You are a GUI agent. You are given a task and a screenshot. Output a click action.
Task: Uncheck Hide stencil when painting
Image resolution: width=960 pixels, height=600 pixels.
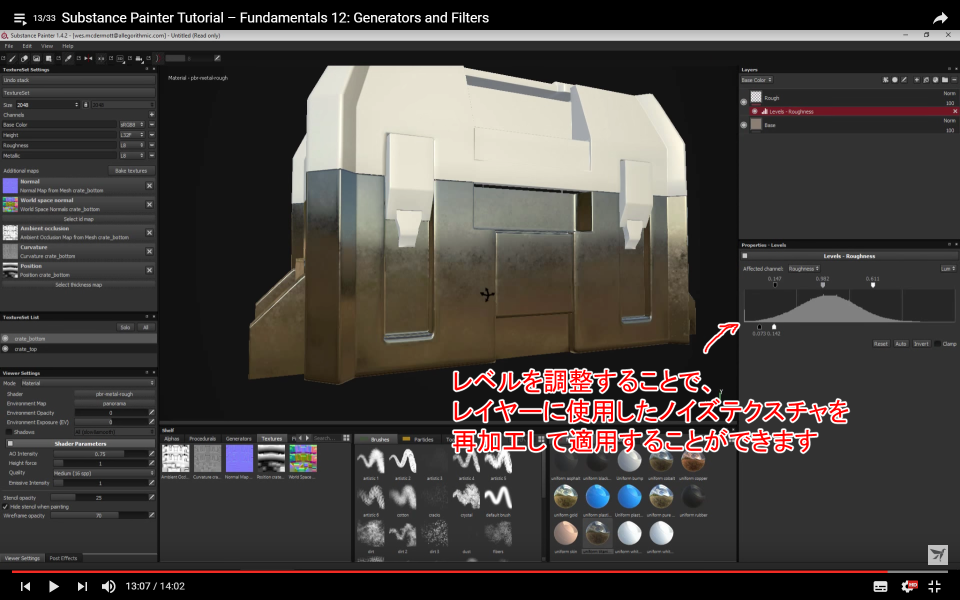(x=6, y=507)
